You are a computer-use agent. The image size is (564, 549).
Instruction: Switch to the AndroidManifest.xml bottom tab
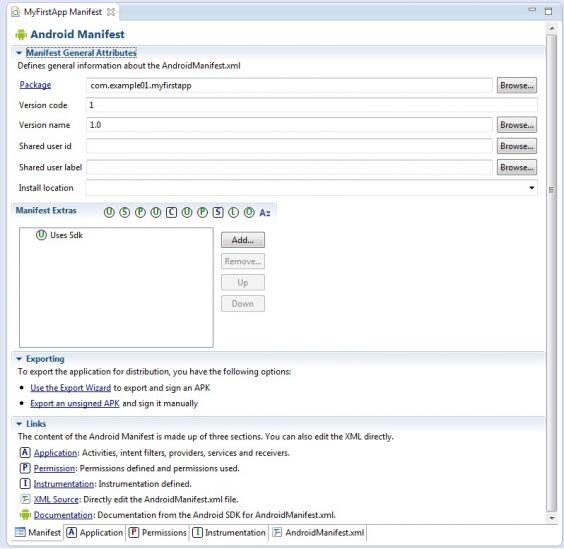(318, 532)
